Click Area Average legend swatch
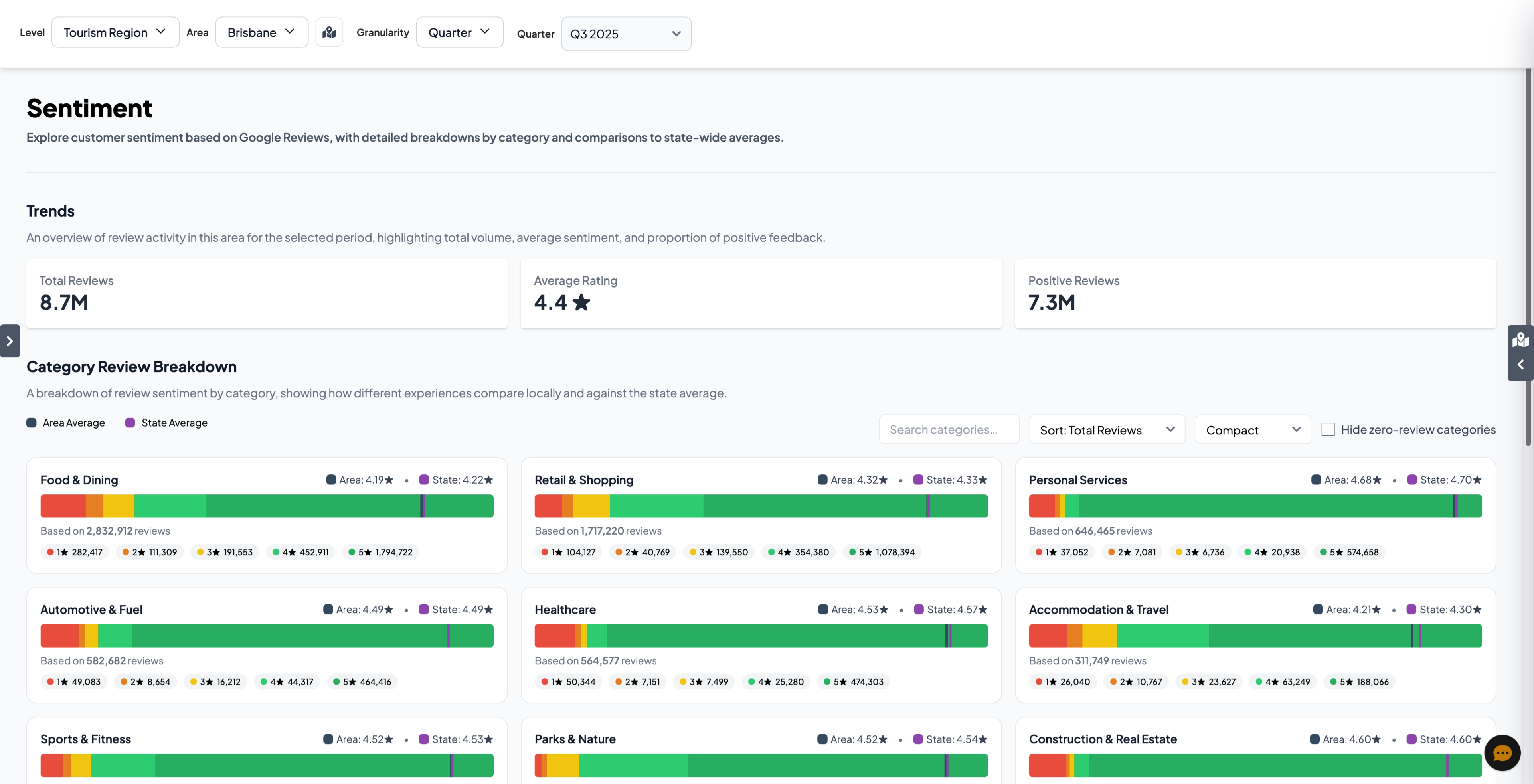The width and height of the screenshot is (1534, 784). point(32,423)
